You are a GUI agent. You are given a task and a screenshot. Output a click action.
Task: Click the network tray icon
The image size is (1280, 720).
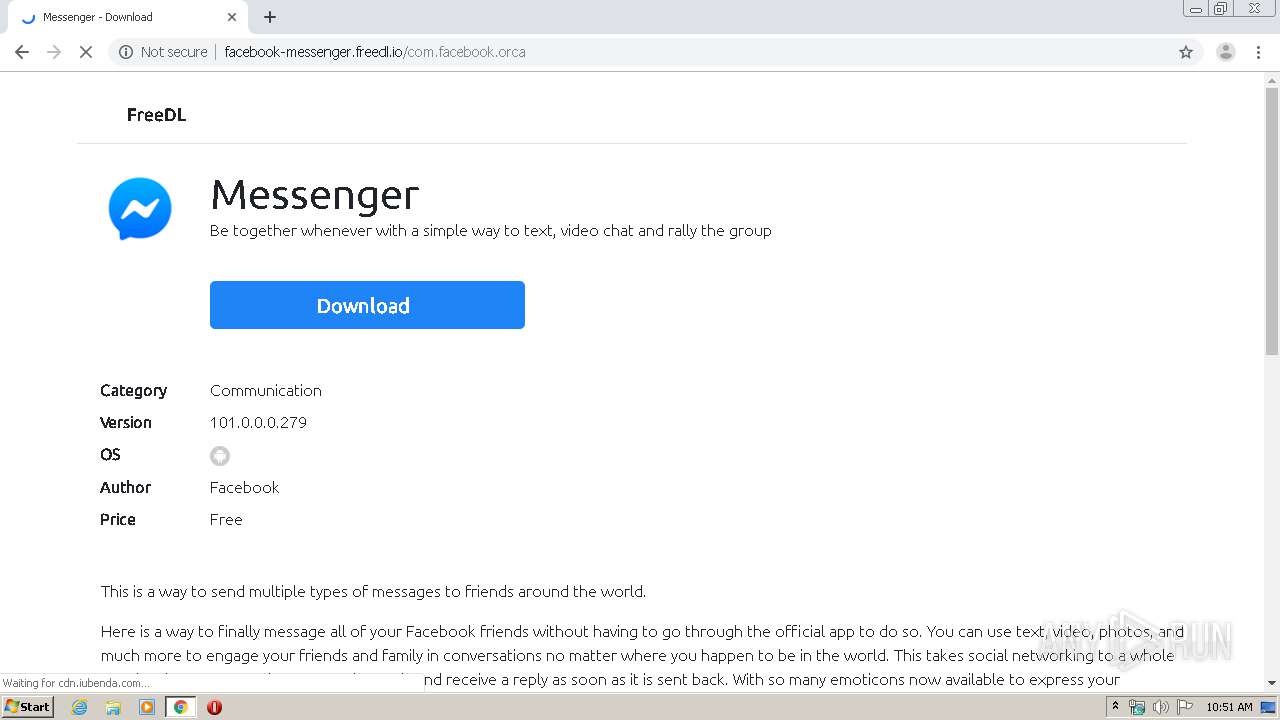click(1137, 707)
